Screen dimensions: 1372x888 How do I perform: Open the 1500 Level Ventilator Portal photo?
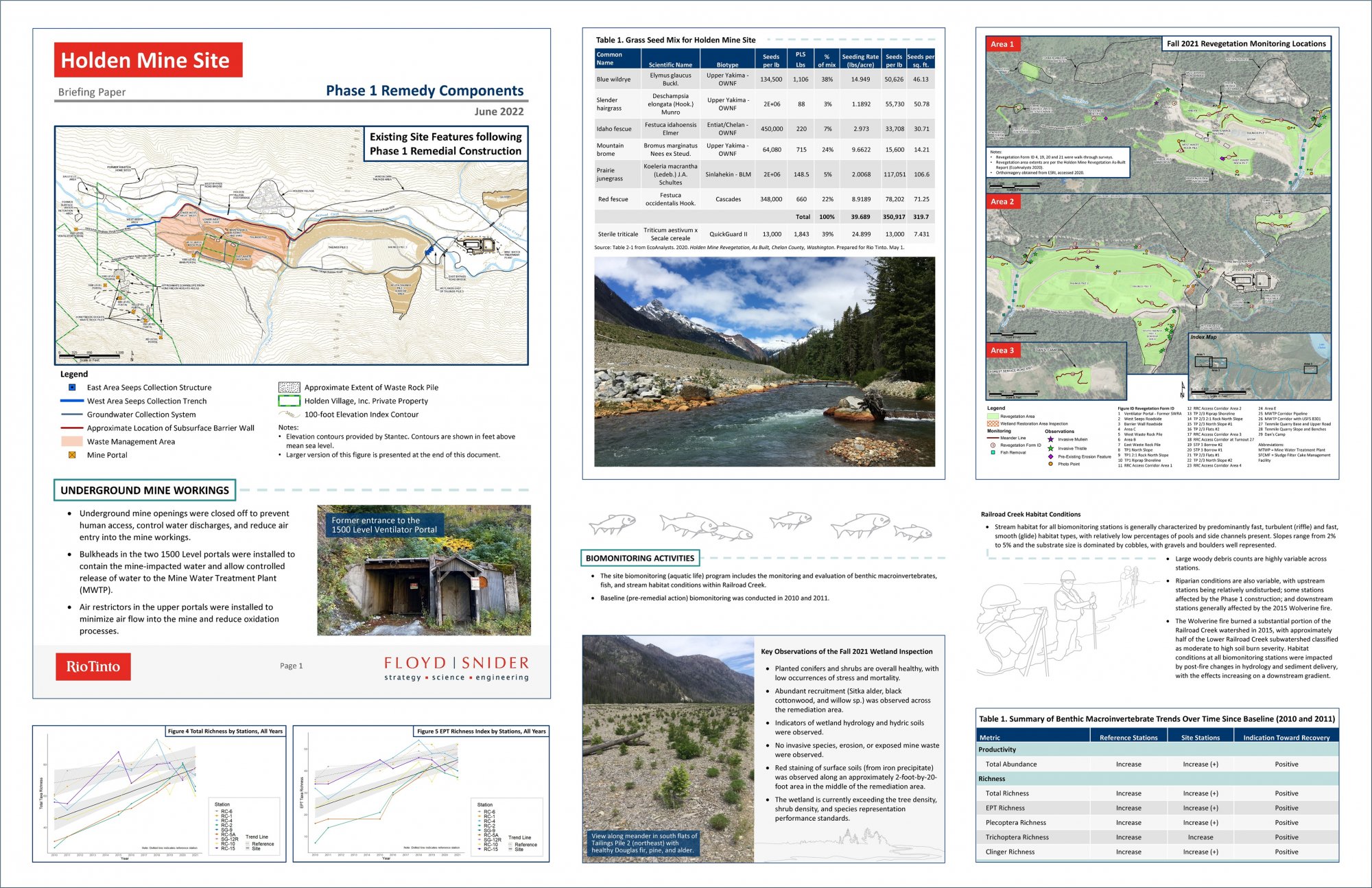tap(423, 570)
